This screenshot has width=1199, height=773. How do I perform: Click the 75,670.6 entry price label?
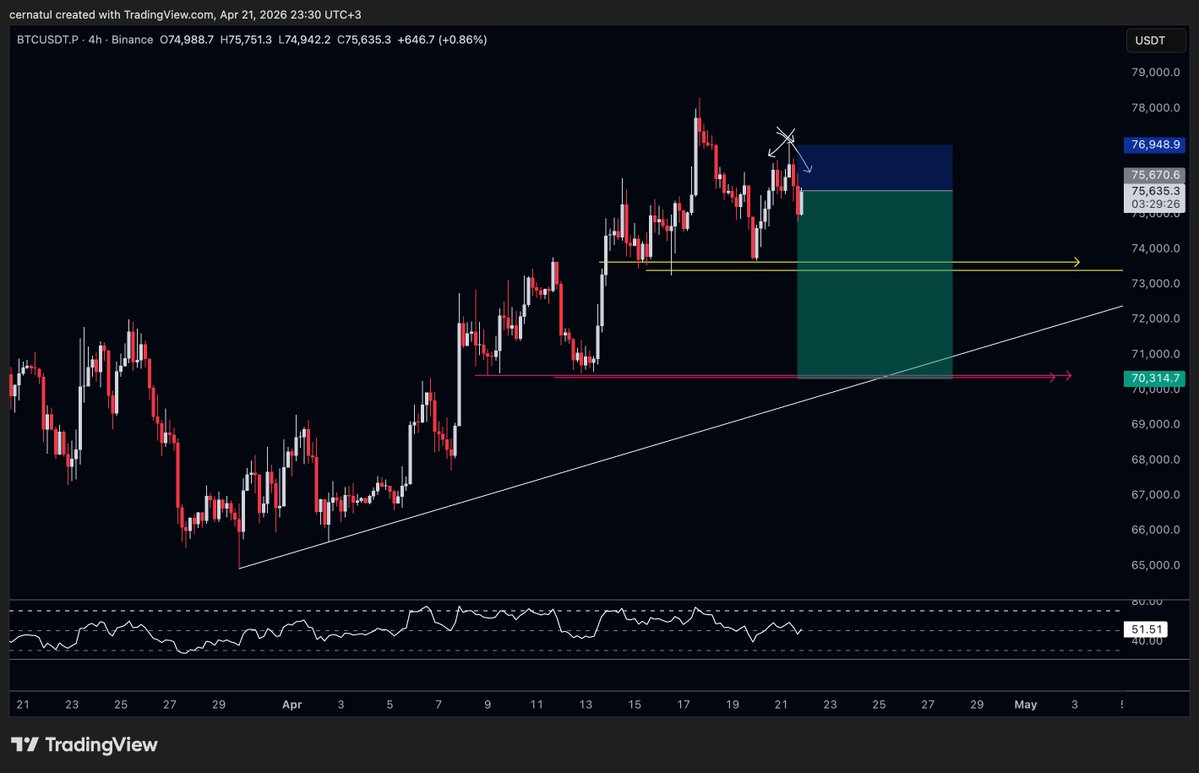[x=1154, y=175]
